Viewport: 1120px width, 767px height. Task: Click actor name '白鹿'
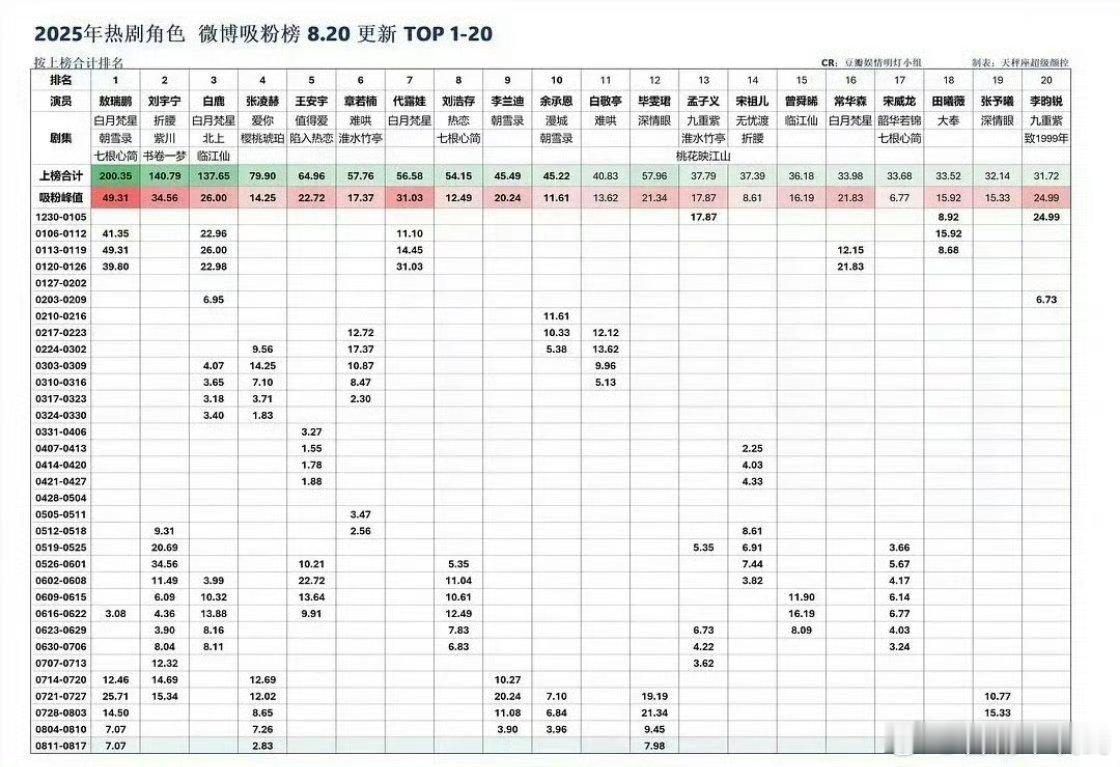214,101
